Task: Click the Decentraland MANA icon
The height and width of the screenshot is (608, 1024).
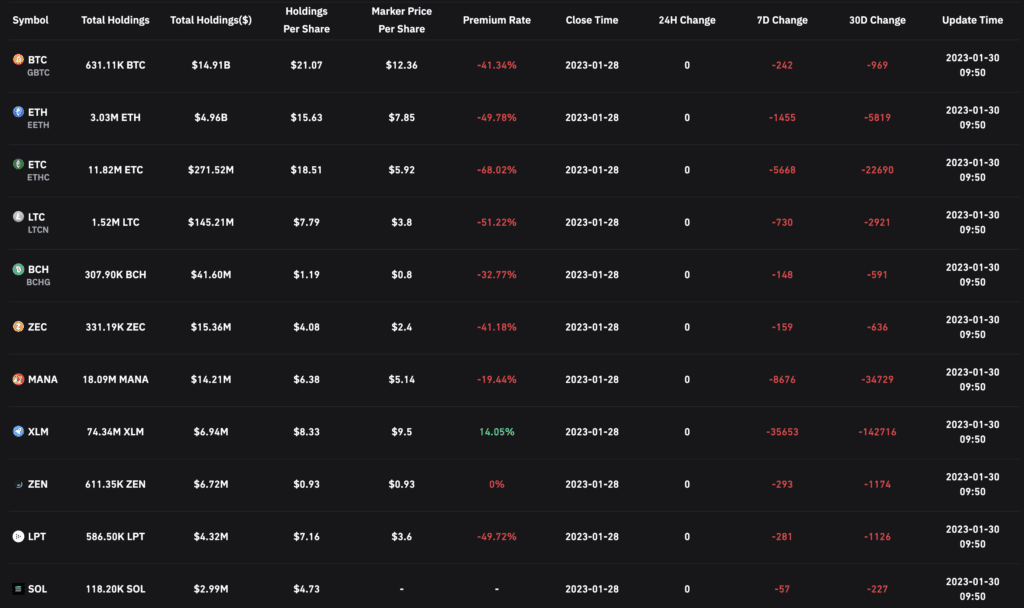Action: click(x=18, y=379)
